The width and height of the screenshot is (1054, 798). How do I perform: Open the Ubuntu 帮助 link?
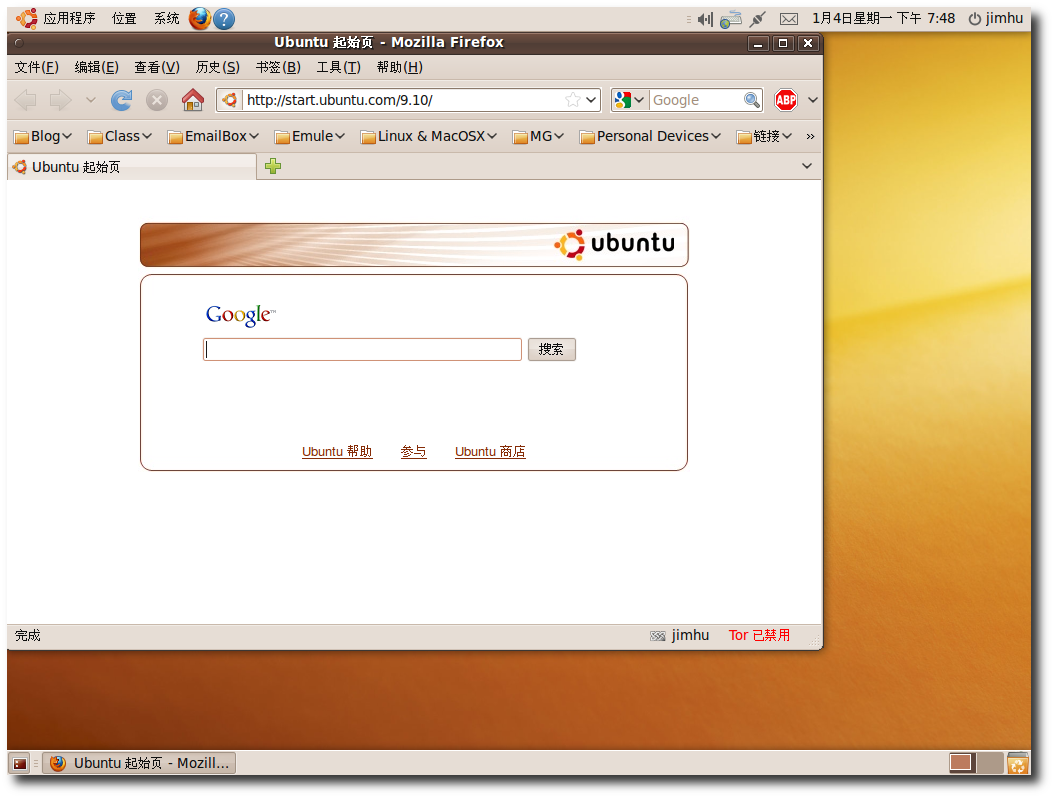(x=337, y=452)
